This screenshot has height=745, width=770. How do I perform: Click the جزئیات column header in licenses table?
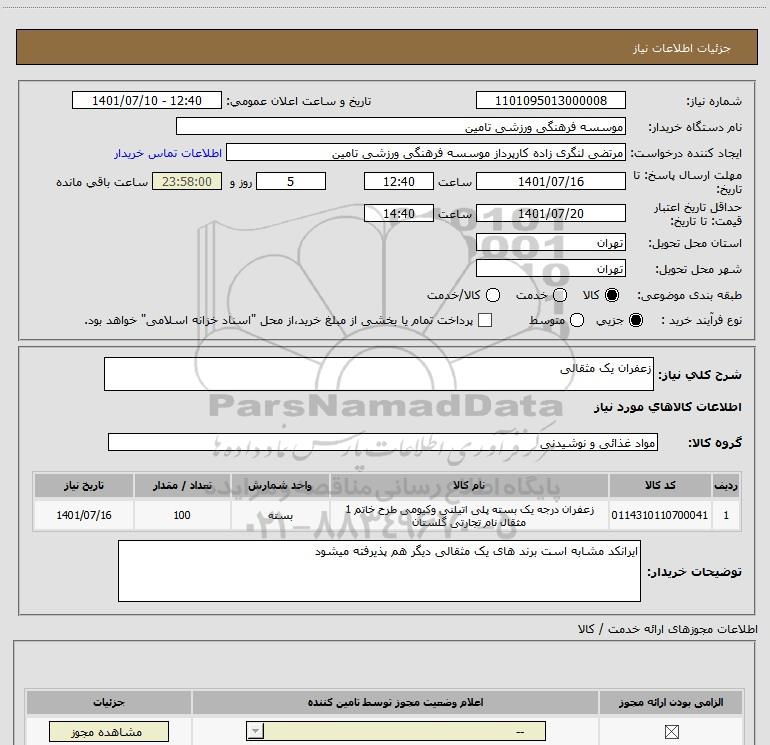109,702
